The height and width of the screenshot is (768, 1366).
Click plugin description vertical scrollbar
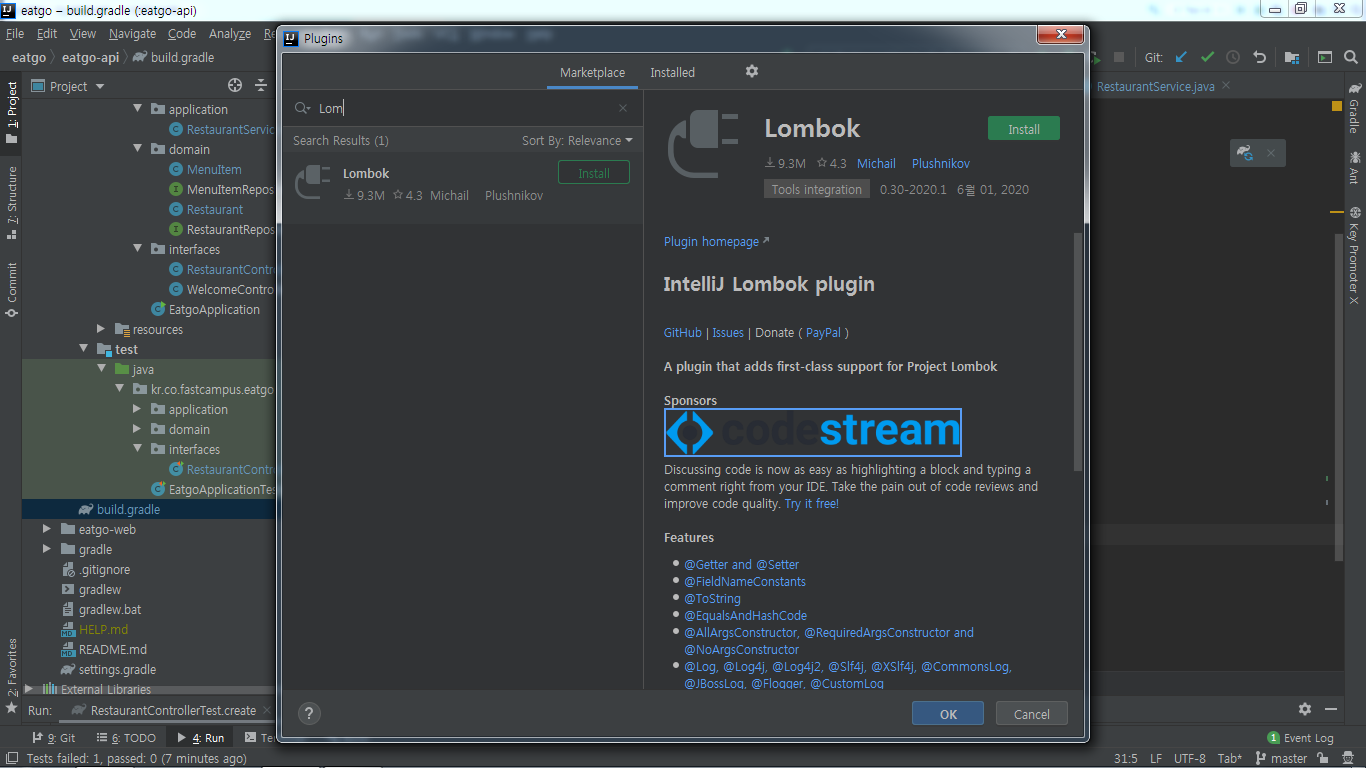pyautogui.click(x=1078, y=352)
